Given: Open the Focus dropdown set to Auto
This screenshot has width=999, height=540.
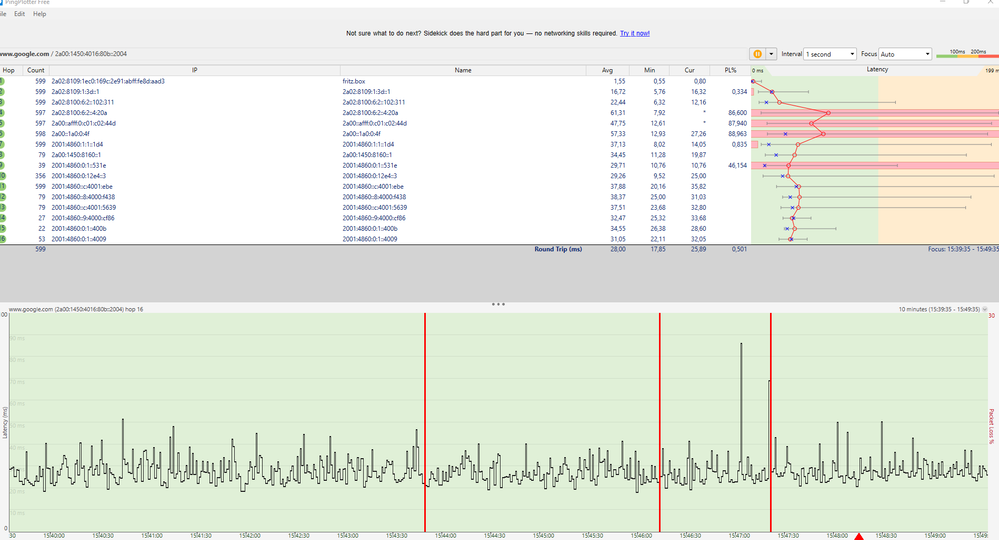Looking at the screenshot, I should 905,54.
